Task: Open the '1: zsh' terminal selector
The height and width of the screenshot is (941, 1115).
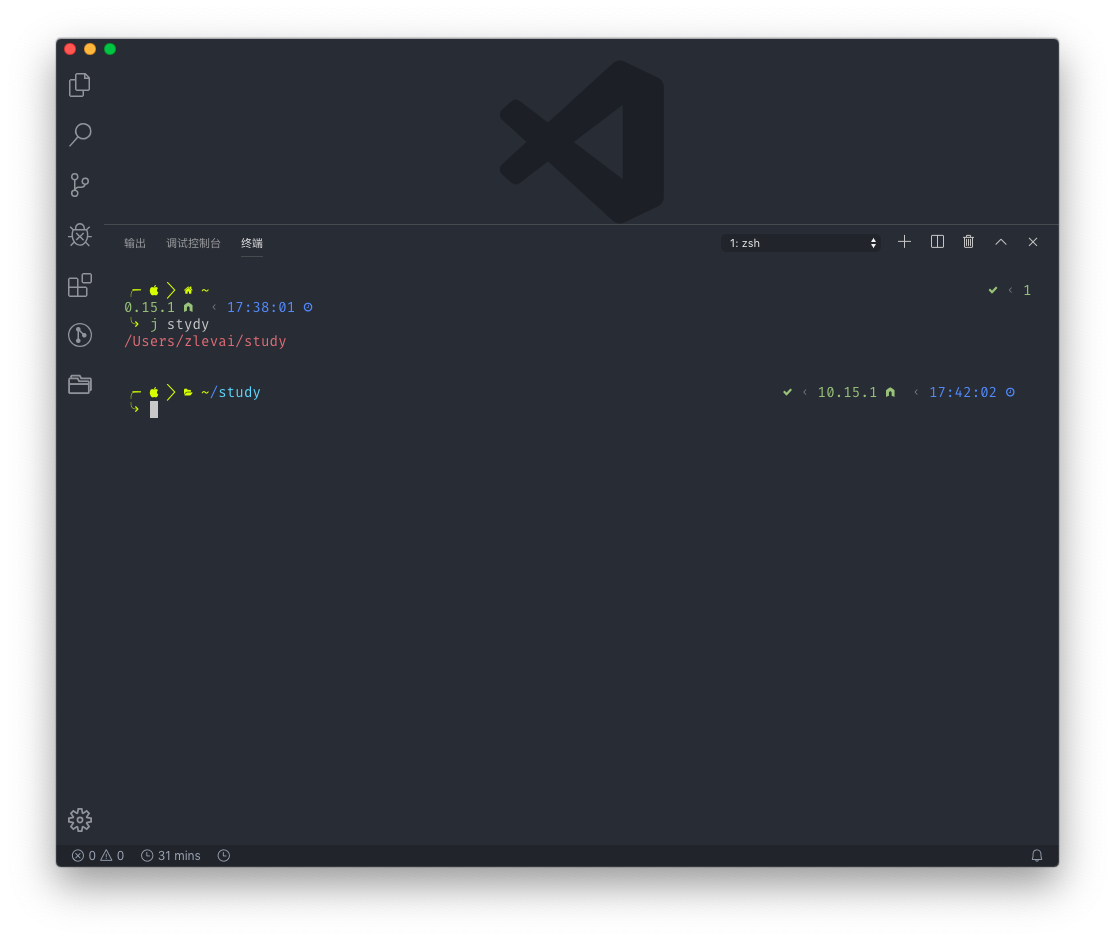Action: point(801,243)
